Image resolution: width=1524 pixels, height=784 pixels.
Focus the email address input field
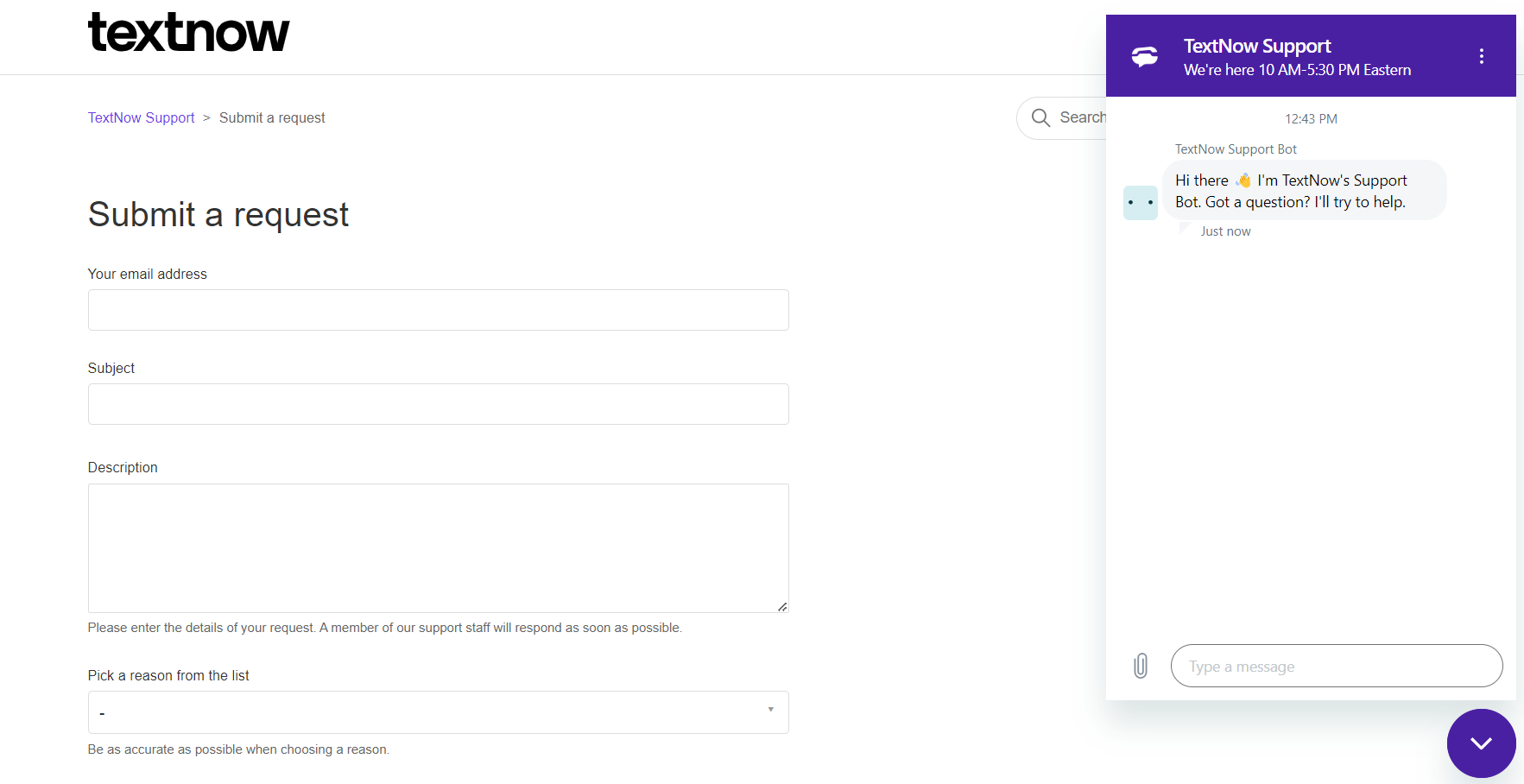point(438,309)
